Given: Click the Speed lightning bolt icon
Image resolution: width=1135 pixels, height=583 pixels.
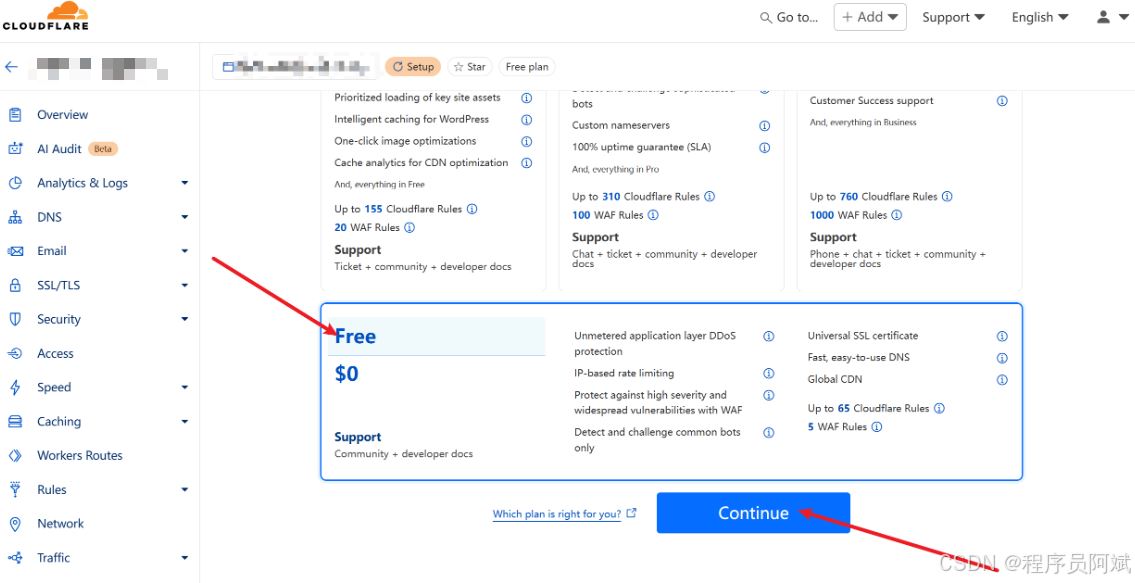Looking at the screenshot, I should [15, 387].
